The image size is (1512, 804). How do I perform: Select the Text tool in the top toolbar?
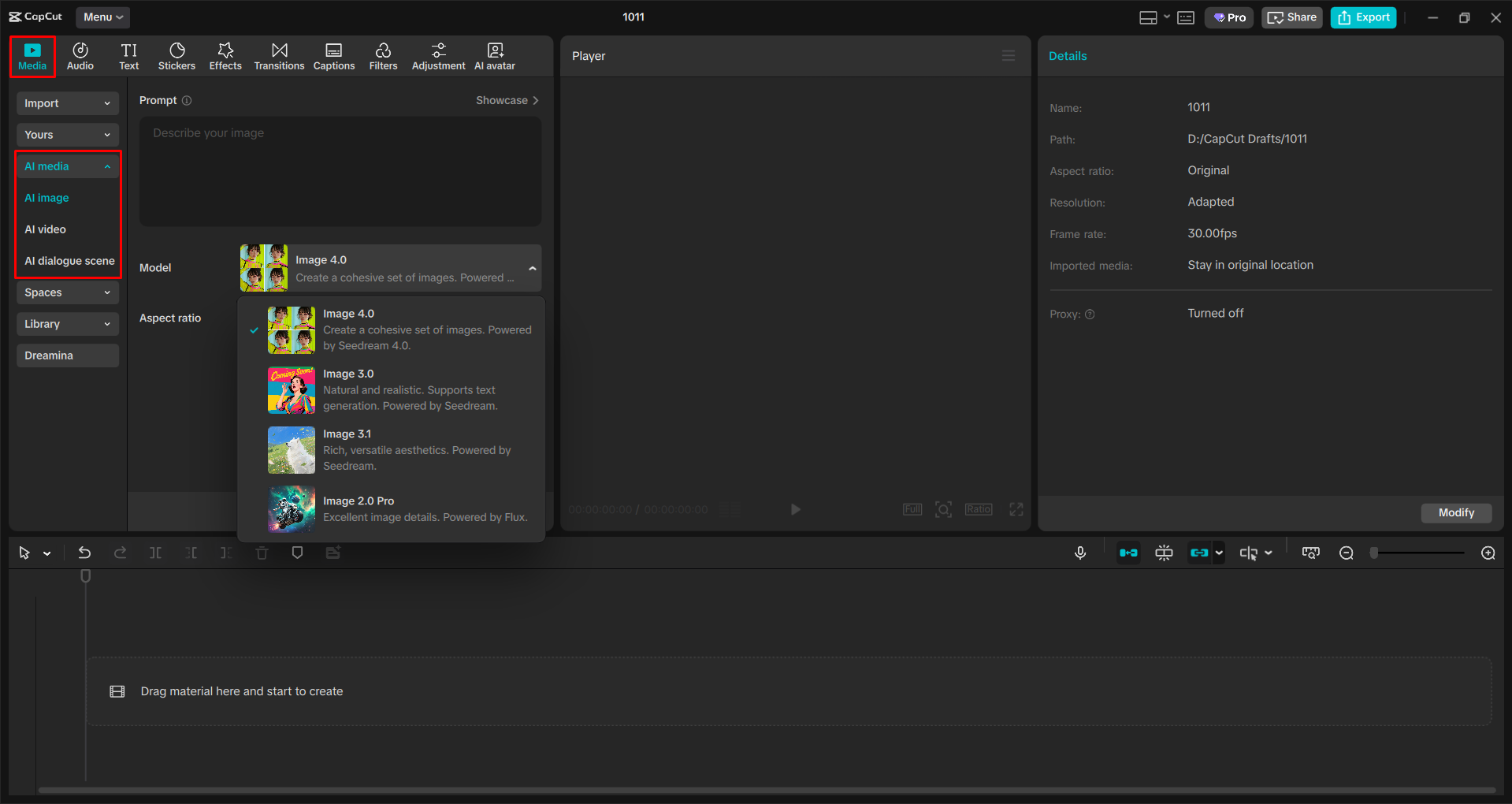[128, 55]
